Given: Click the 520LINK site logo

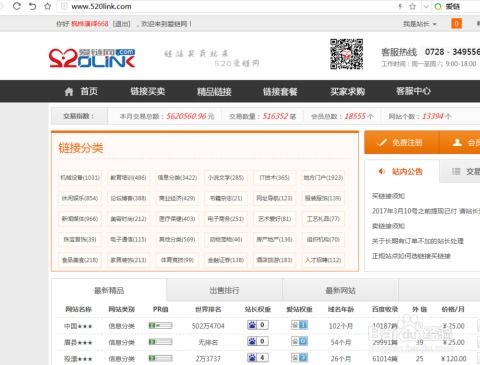Looking at the screenshot, I should pos(92,58).
